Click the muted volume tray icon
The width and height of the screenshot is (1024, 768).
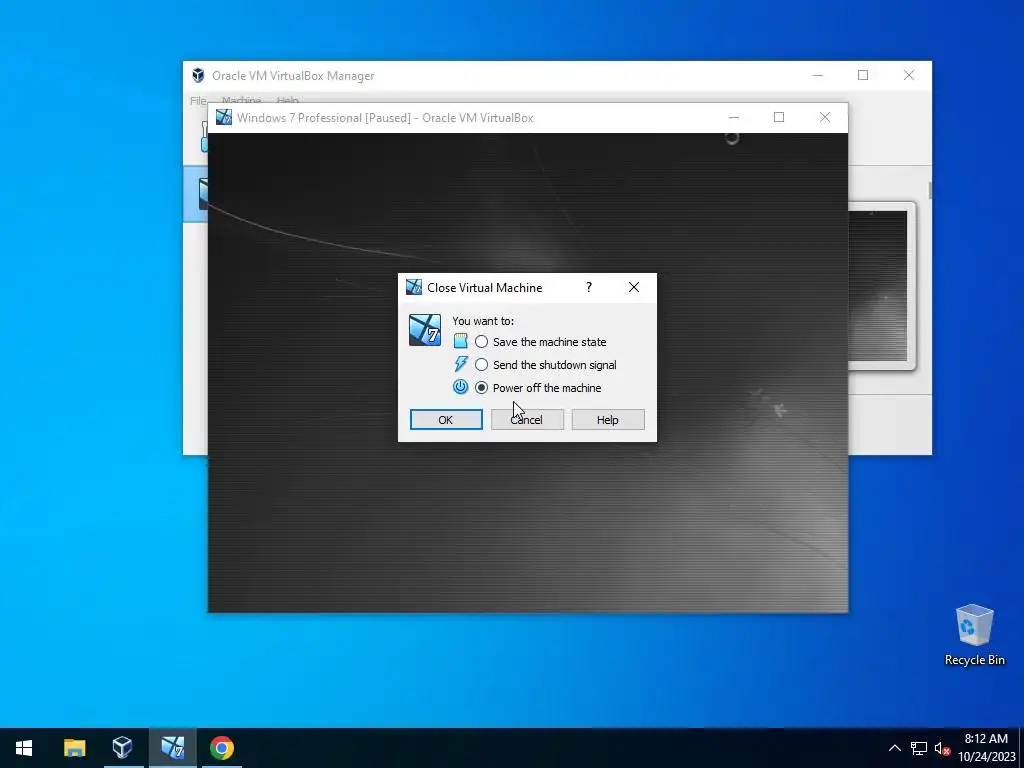pos(942,748)
